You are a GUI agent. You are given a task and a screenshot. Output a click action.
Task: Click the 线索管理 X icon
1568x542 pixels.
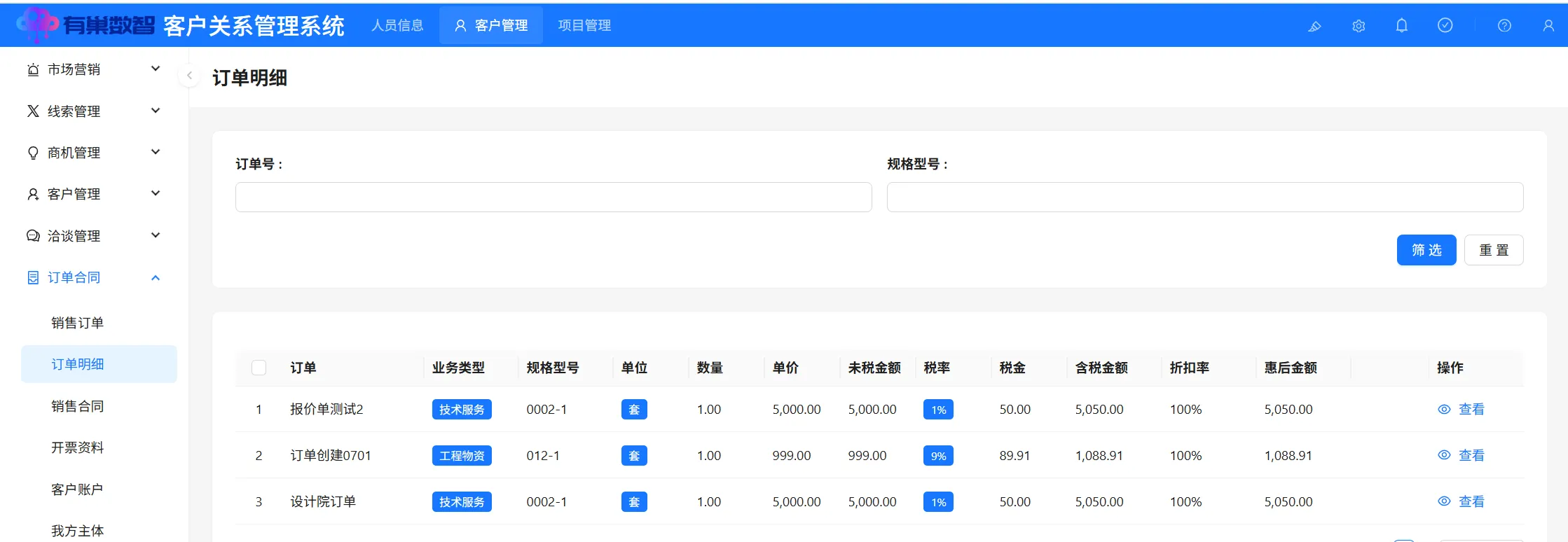click(33, 111)
